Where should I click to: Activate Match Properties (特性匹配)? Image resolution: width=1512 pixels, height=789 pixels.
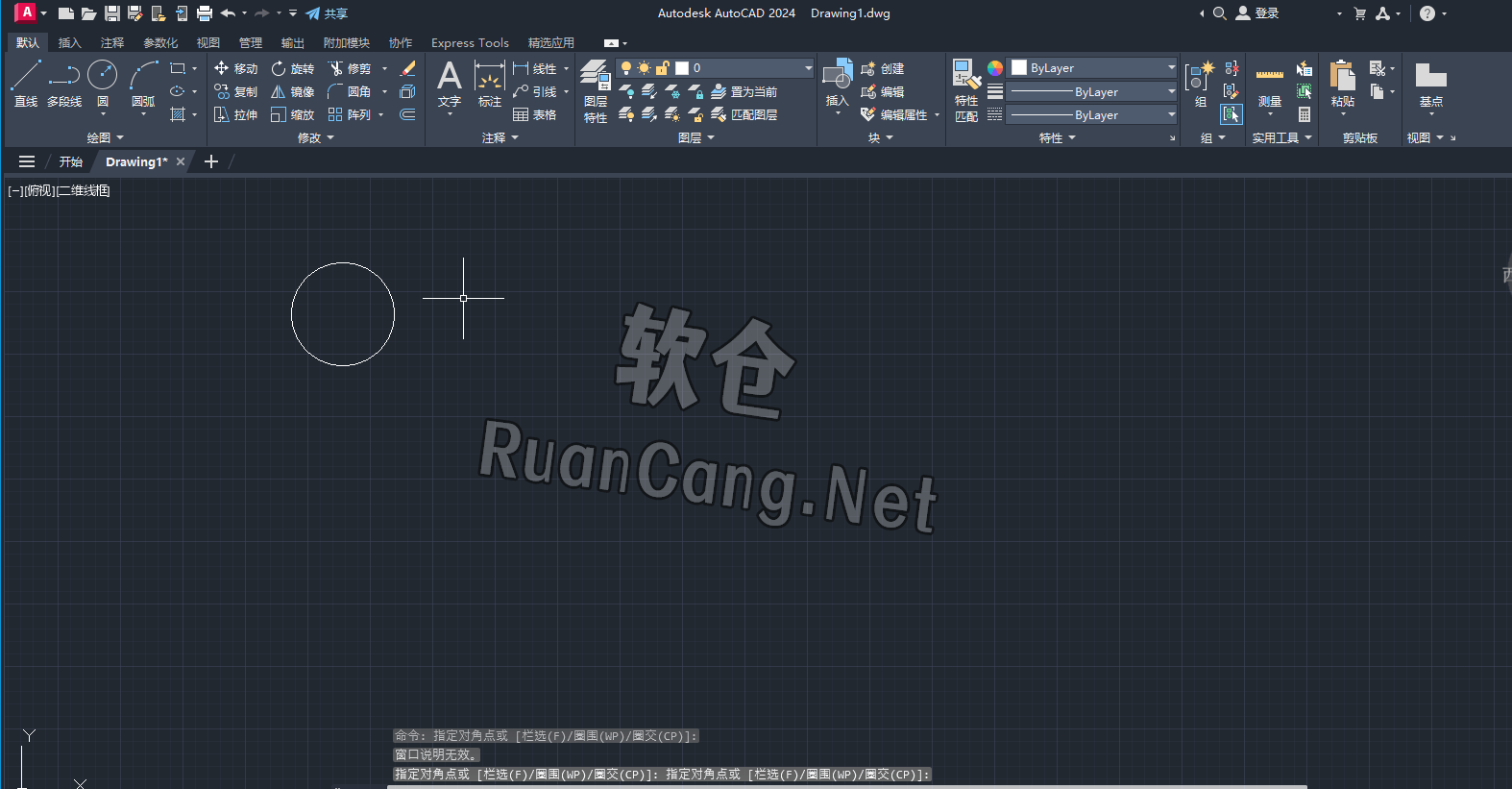[x=966, y=91]
